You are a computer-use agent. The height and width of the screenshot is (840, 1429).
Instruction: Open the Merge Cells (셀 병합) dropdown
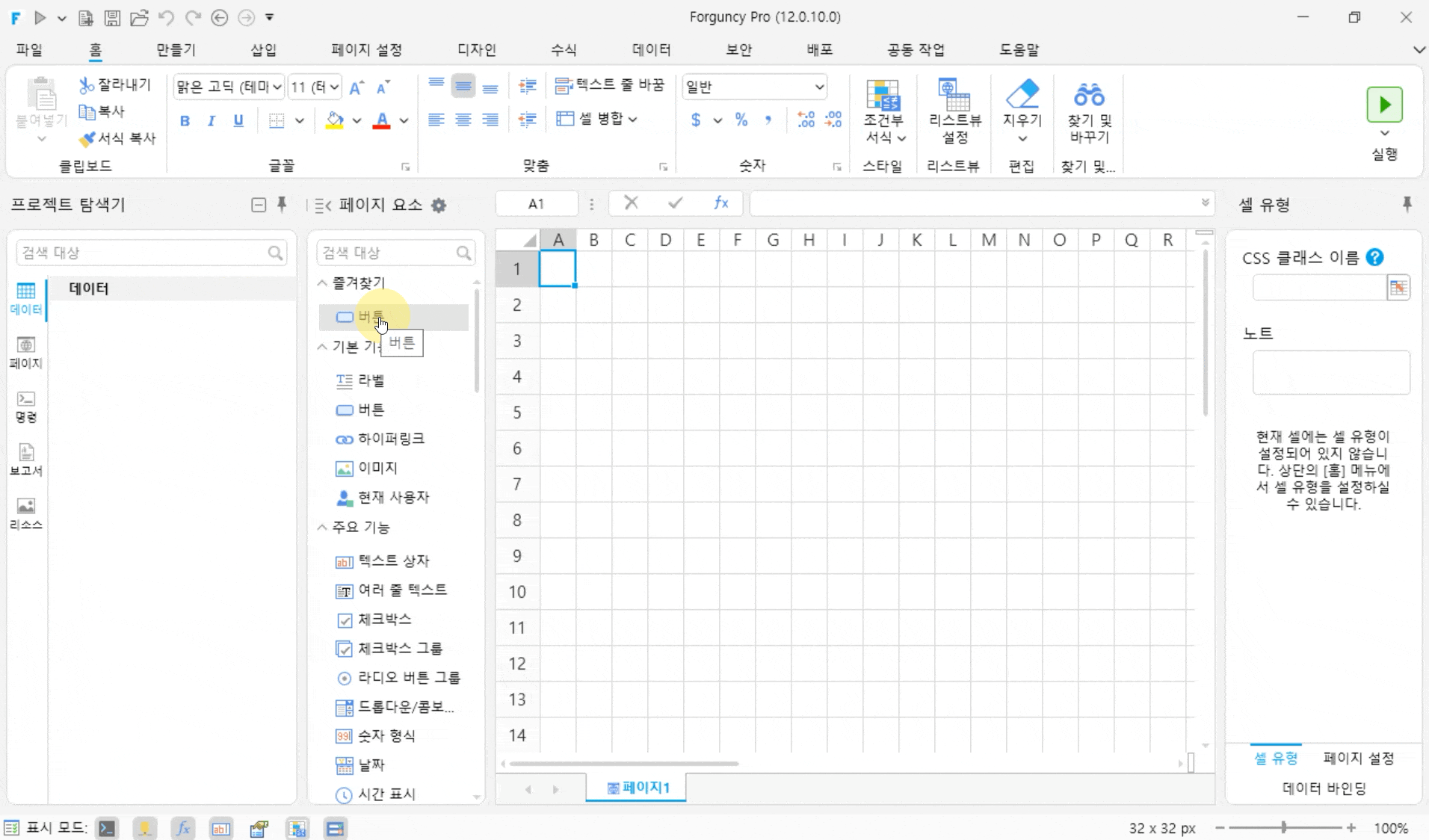(632, 119)
